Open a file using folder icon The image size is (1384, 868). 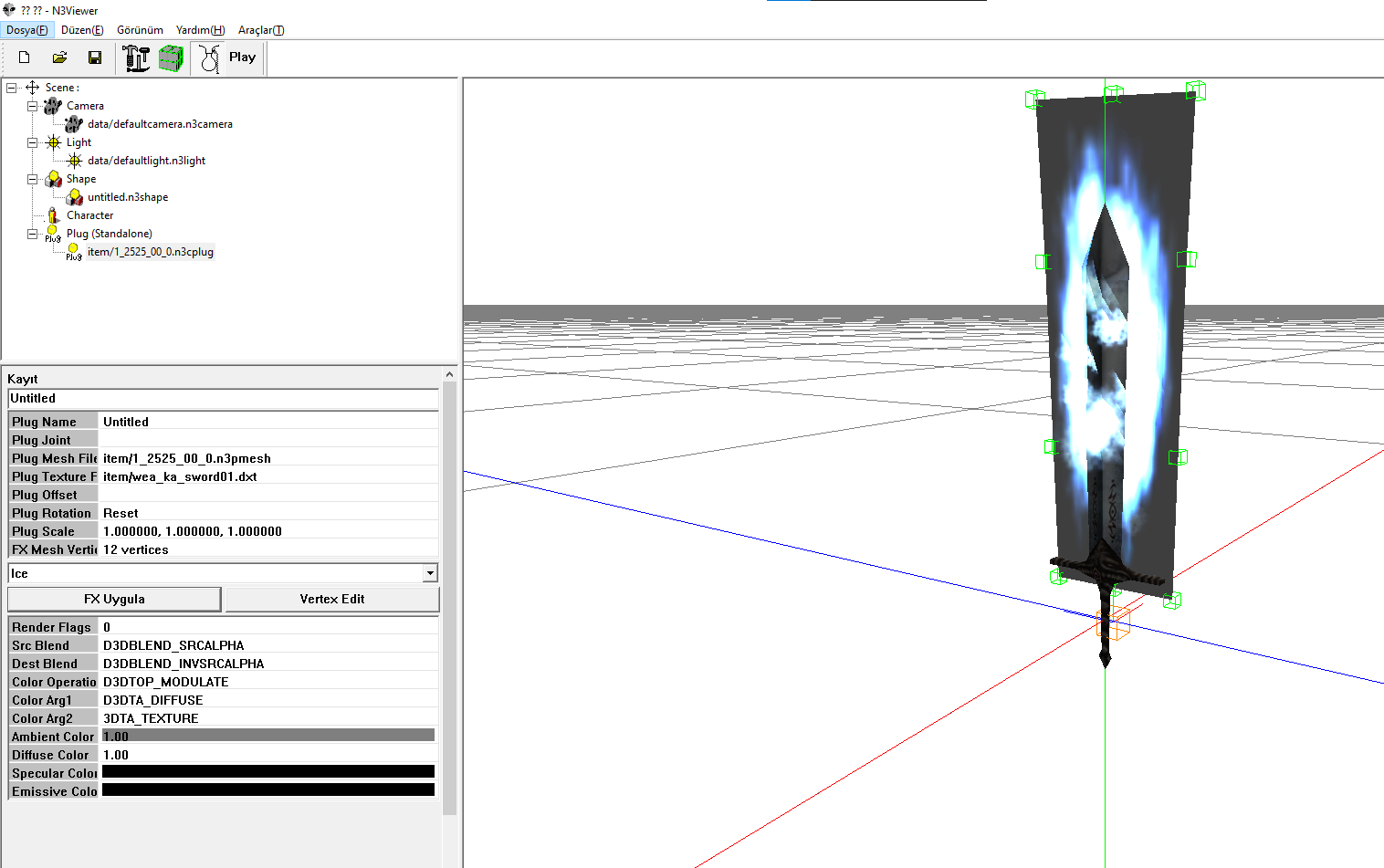59,58
